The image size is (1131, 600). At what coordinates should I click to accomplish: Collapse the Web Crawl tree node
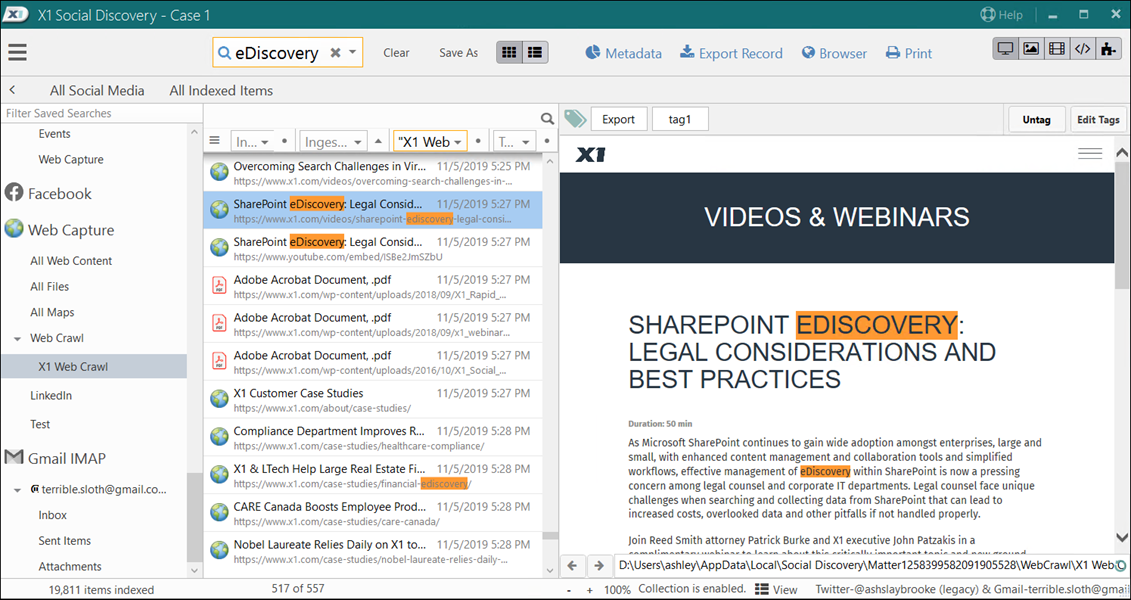point(17,339)
